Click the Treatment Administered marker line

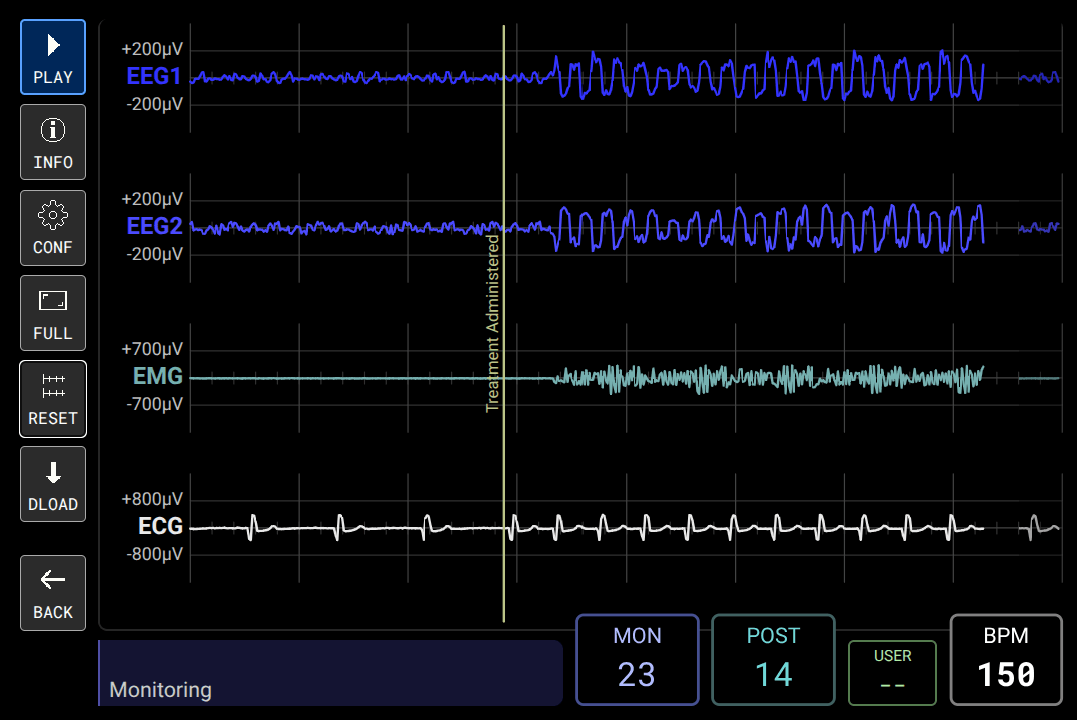(503, 323)
